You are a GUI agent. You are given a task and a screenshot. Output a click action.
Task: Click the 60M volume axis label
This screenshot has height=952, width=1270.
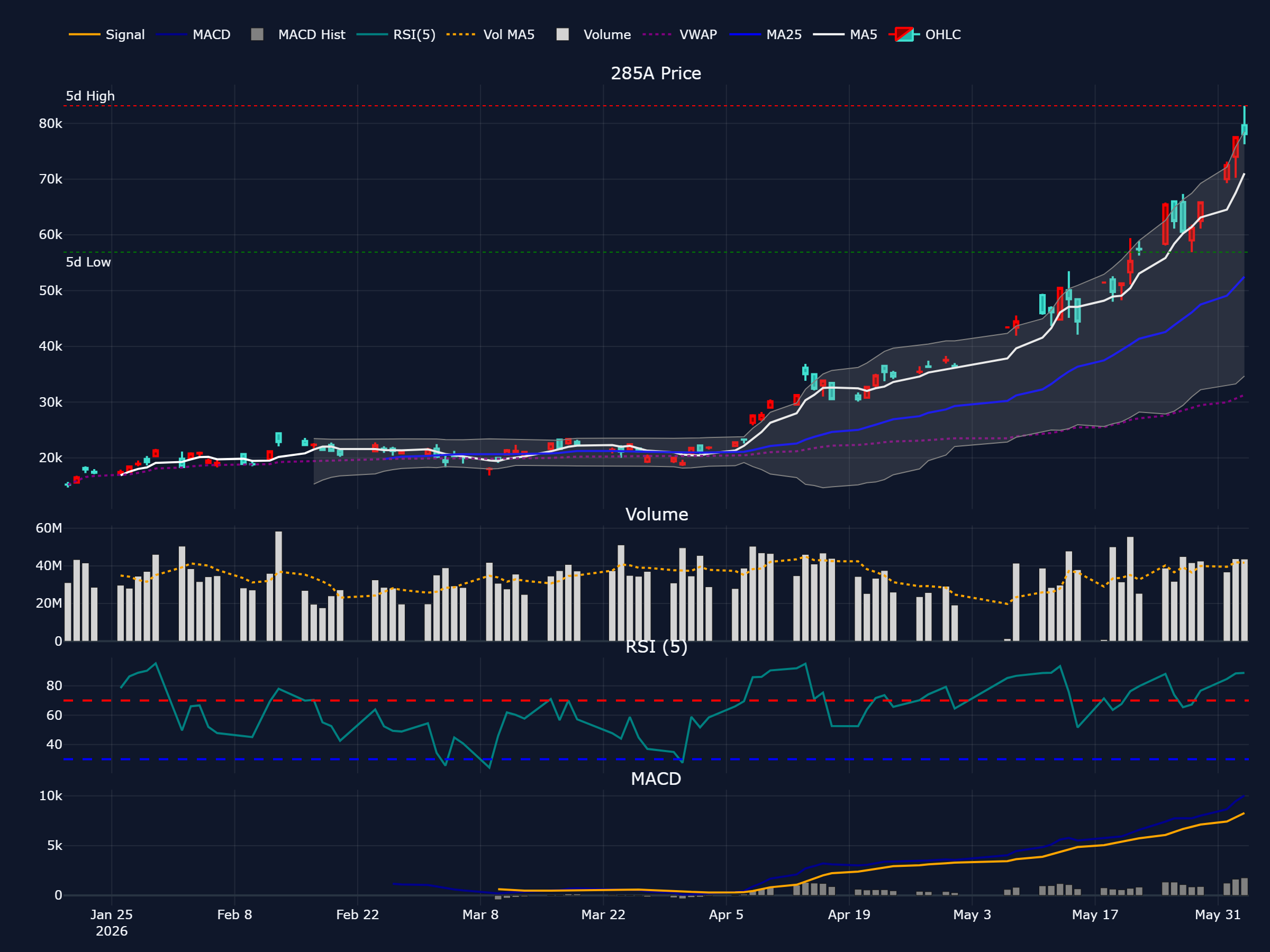tap(49, 528)
